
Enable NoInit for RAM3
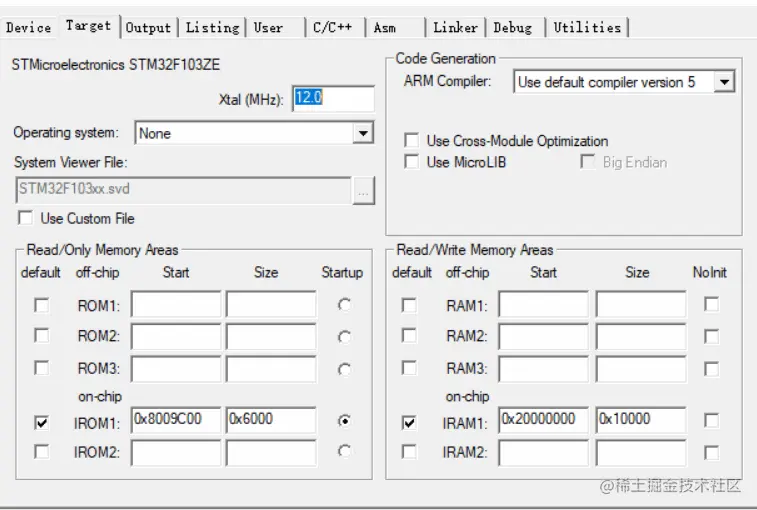[711, 369]
